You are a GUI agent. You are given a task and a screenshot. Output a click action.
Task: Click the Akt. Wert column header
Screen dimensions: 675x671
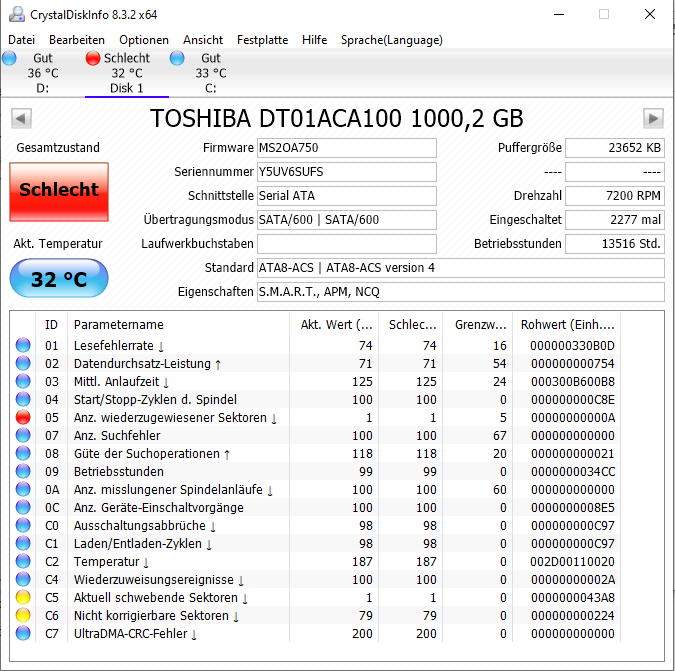pos(334,325)
